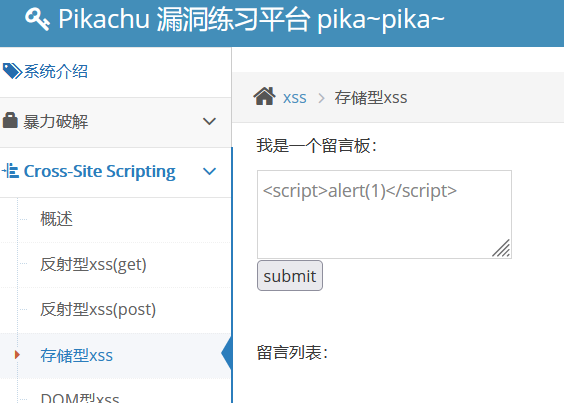564x403 pixels.
Task: Click the lock icon beside 暴力破解
Action: tap(10, 121)
